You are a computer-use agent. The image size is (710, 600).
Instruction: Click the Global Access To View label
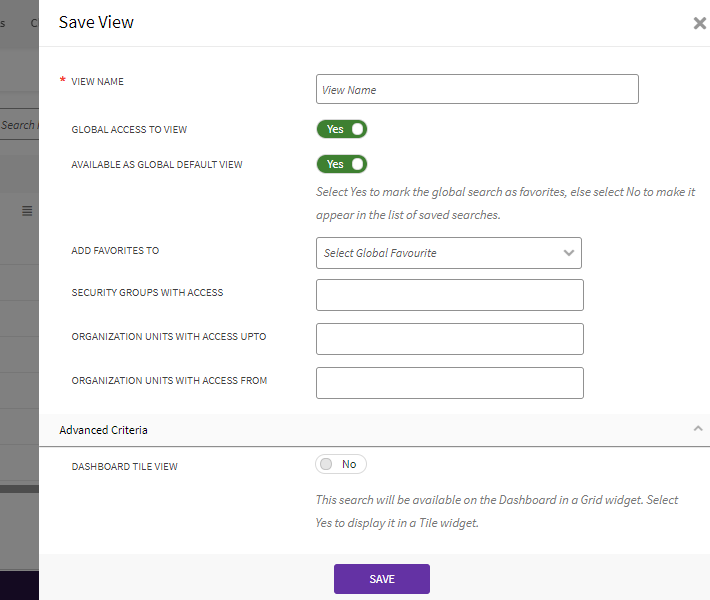[129, 130]
